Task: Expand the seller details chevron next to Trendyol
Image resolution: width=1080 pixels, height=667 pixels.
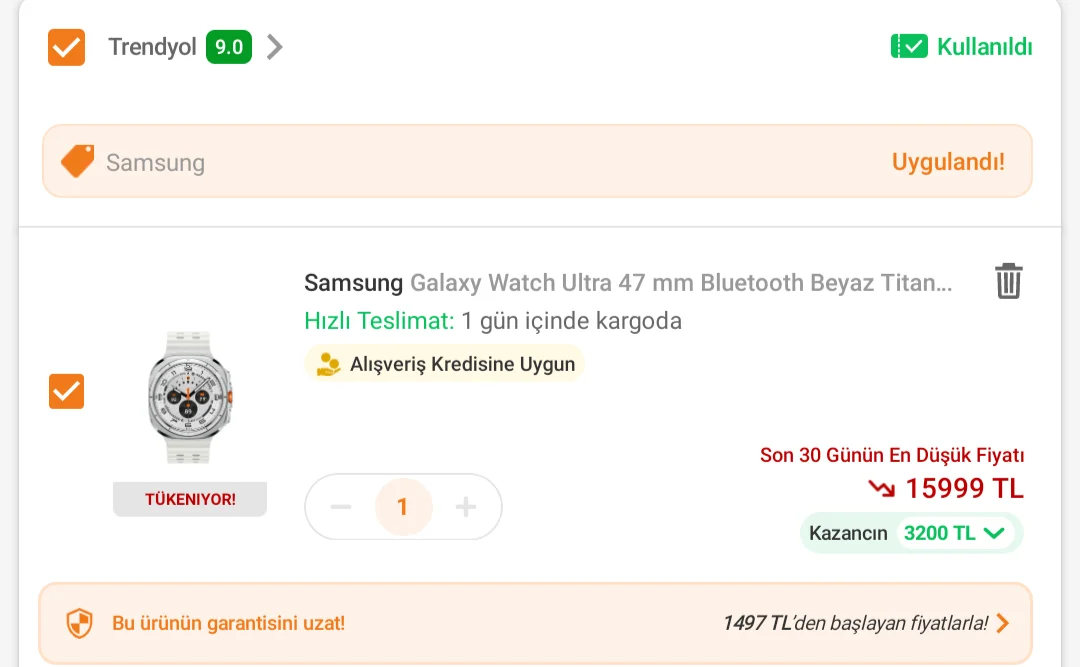Action: point(274,46)
